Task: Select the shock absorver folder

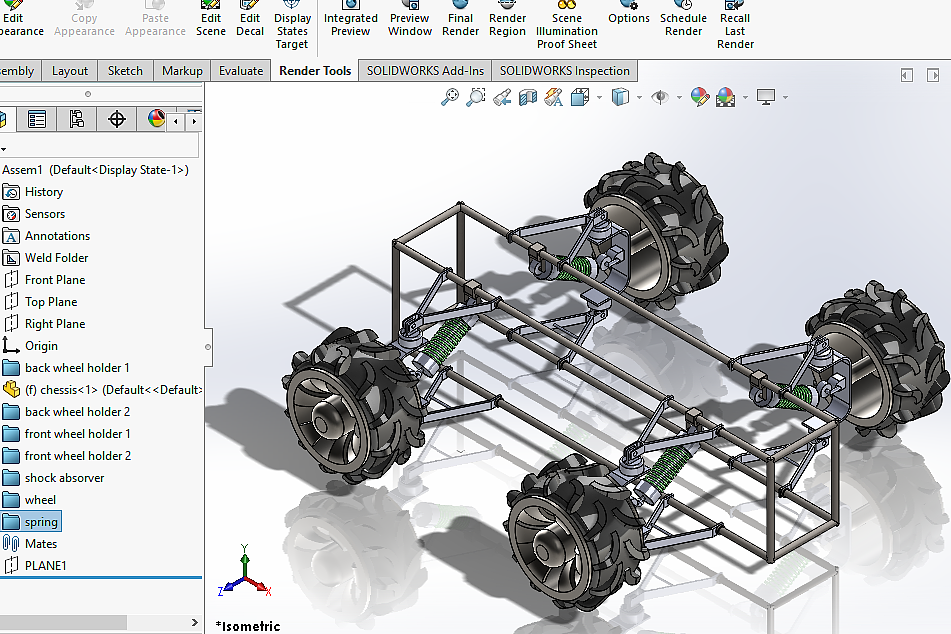Action: point(64,478)
